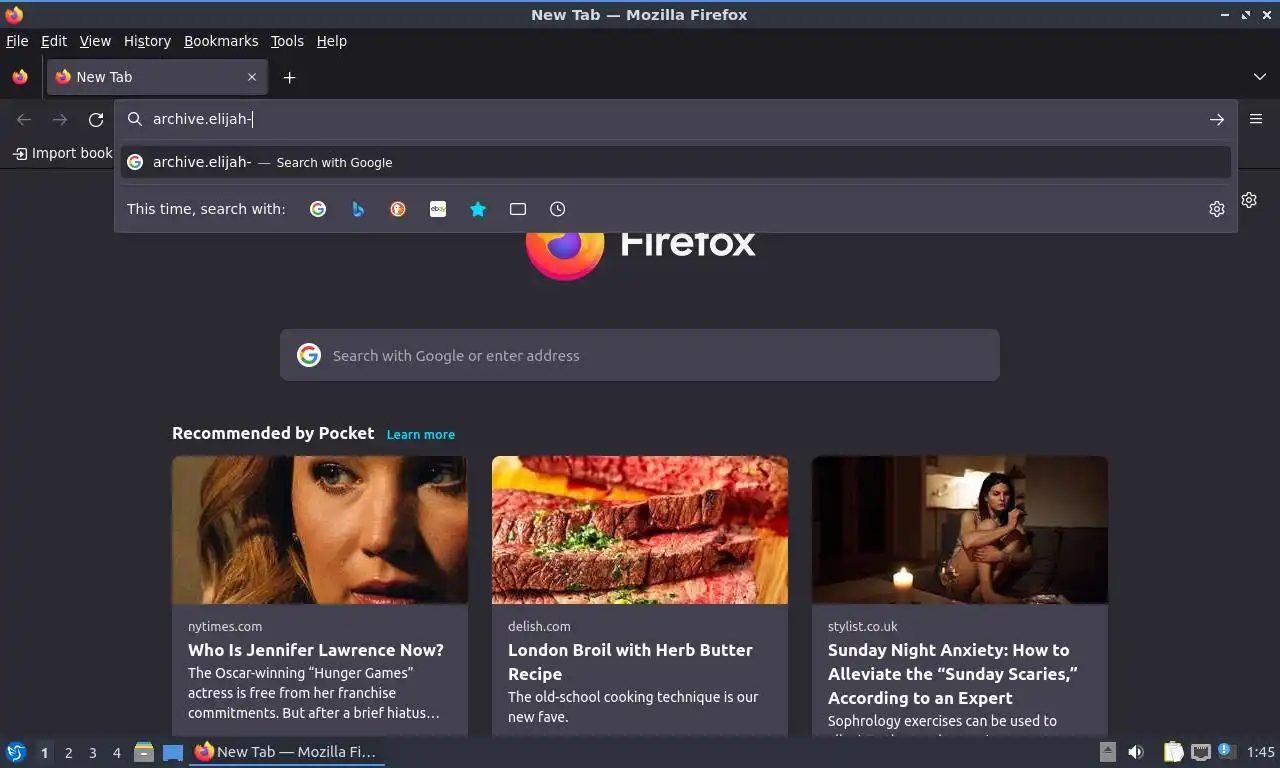Open the network tray icon
1280x768 pixels.
point(1201,752)
